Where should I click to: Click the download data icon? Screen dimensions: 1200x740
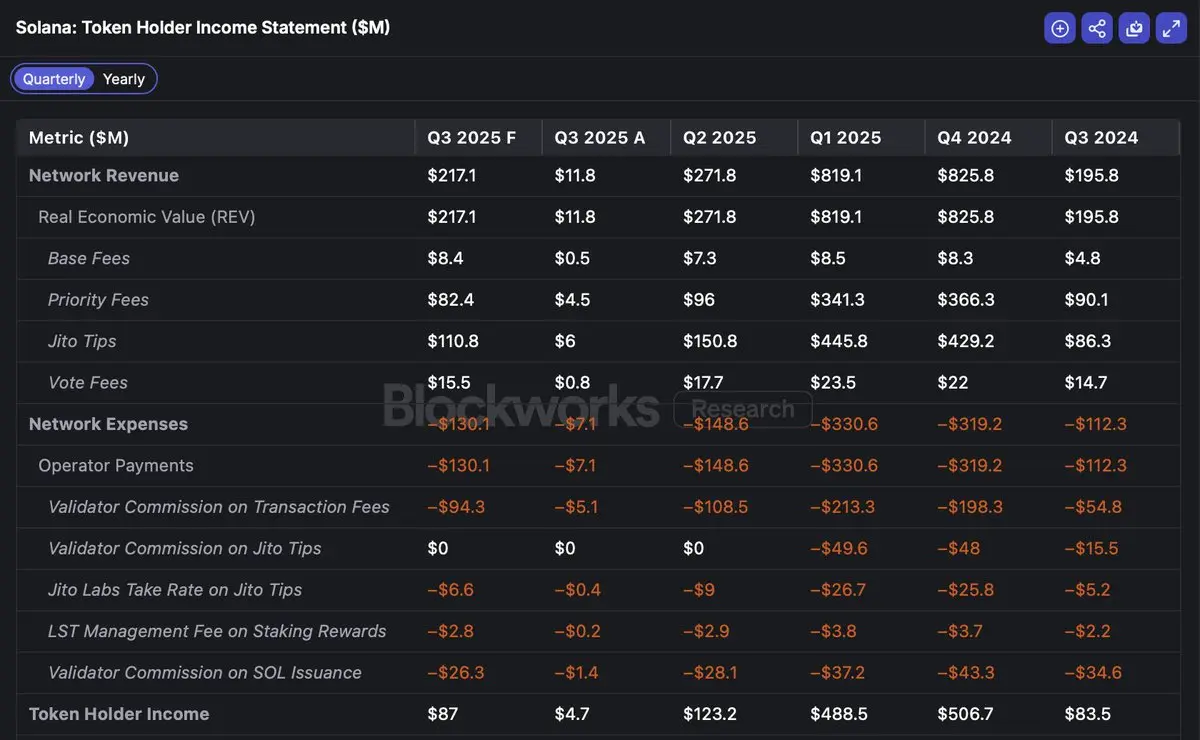[x=1134, y=28]
